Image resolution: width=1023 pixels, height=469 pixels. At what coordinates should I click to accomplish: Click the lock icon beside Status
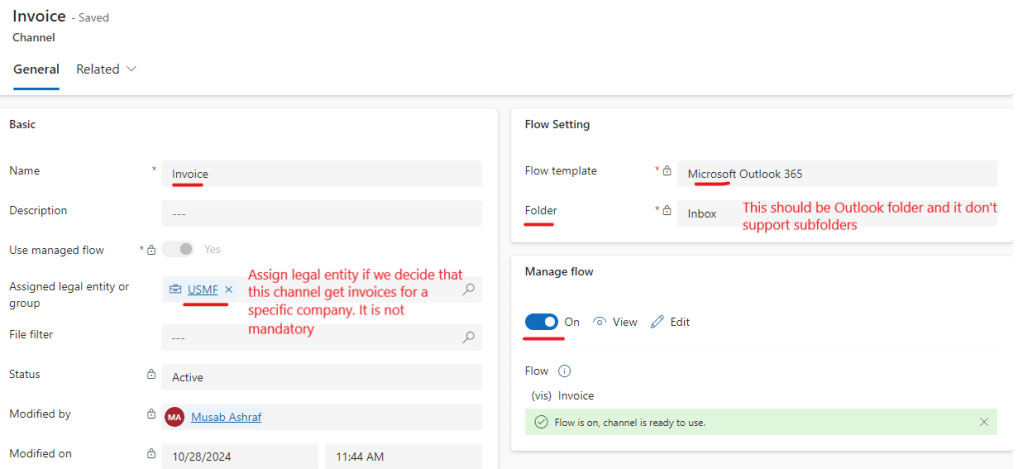[151, 375]
